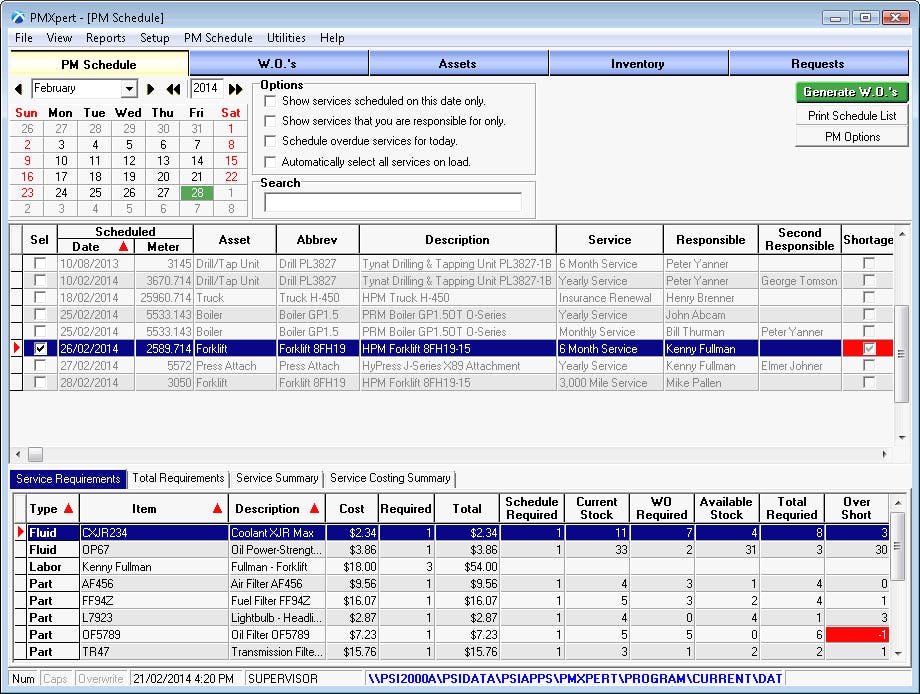The height and width of the screenshot is (694, 920).
Task: Switch to the W.O.'s tab
Action: (279, 63)
